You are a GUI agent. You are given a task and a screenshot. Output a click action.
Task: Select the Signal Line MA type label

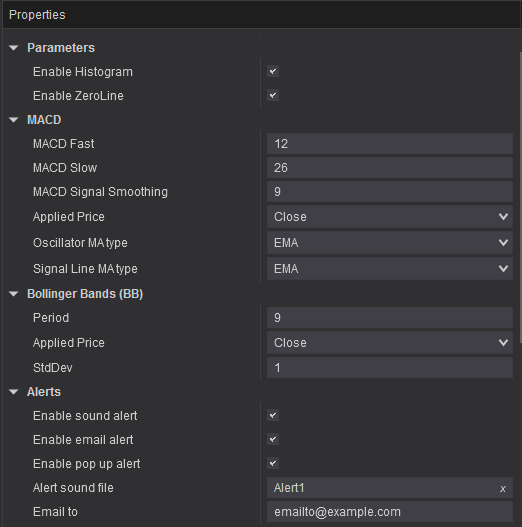point(85,269)
